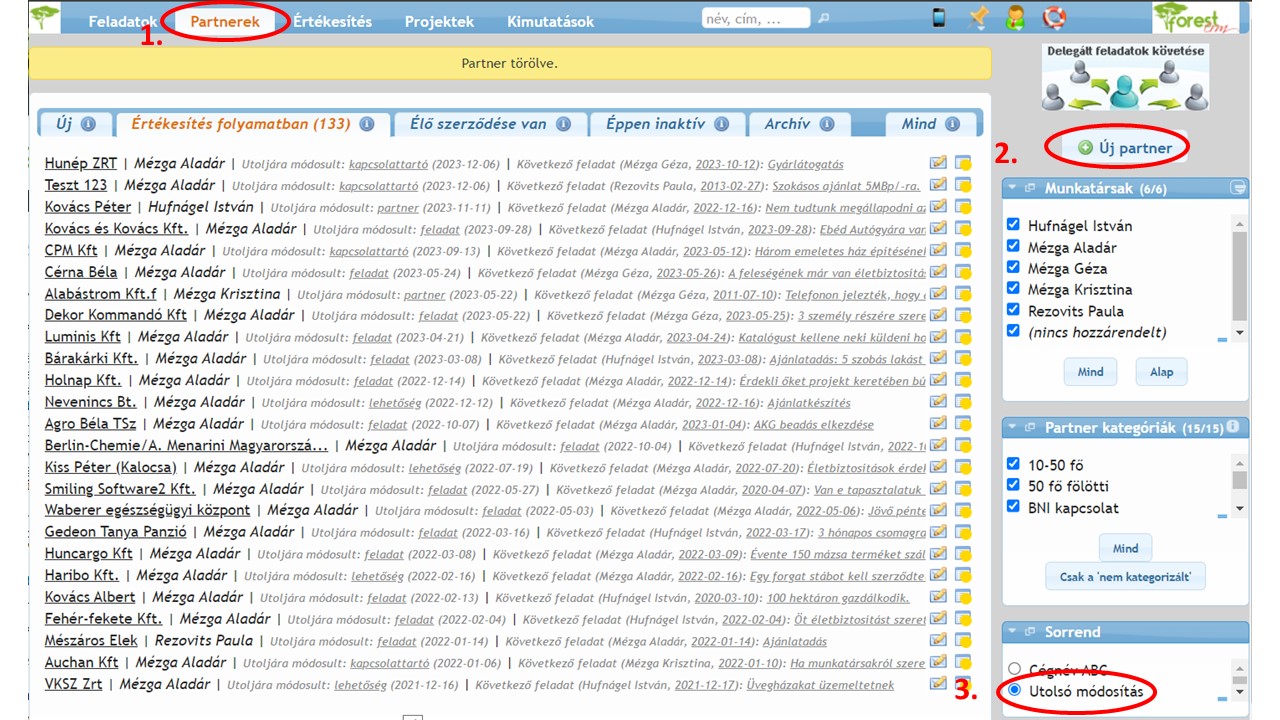
Task: Click the info icon on the Archív tab
Action: point(827,125)
